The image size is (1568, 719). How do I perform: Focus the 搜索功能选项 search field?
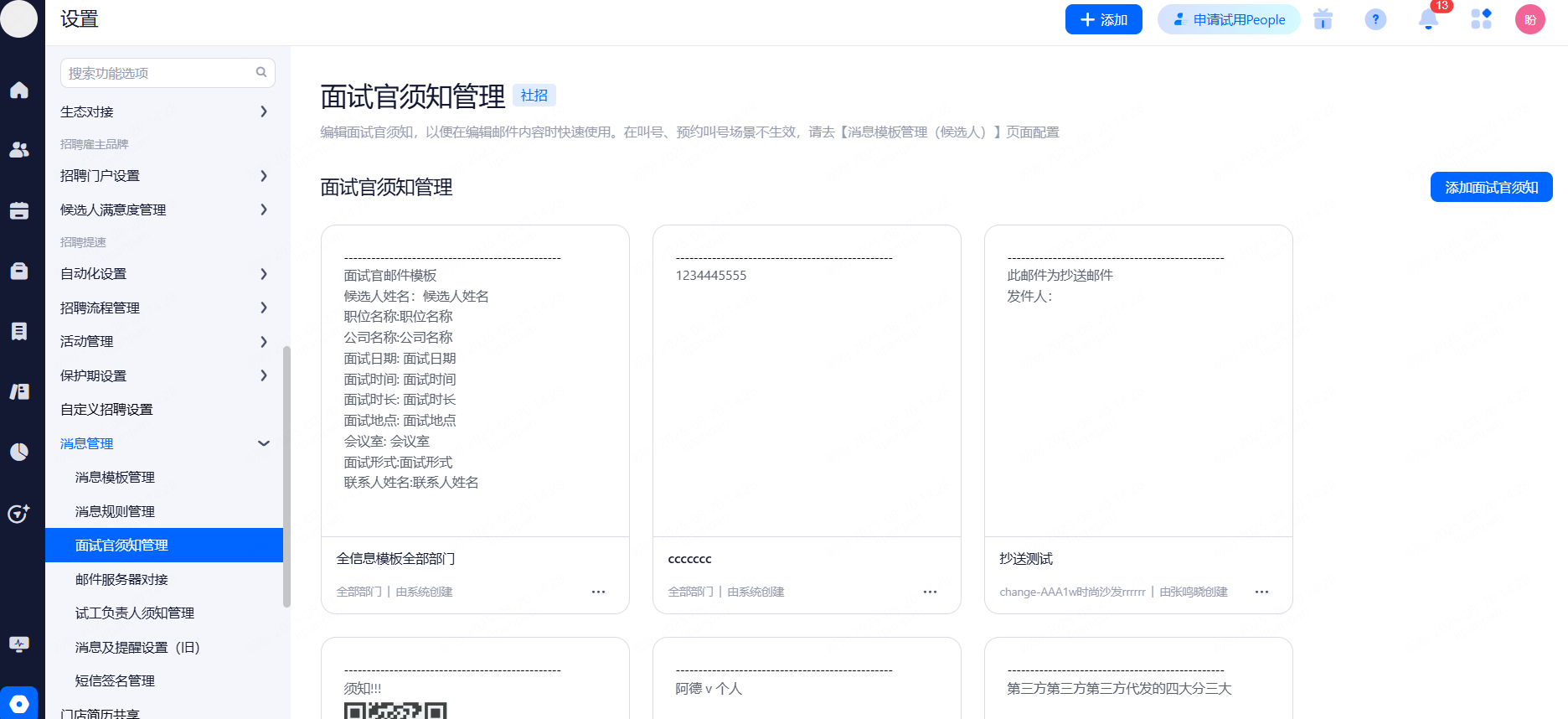click(x=159, y=73)
